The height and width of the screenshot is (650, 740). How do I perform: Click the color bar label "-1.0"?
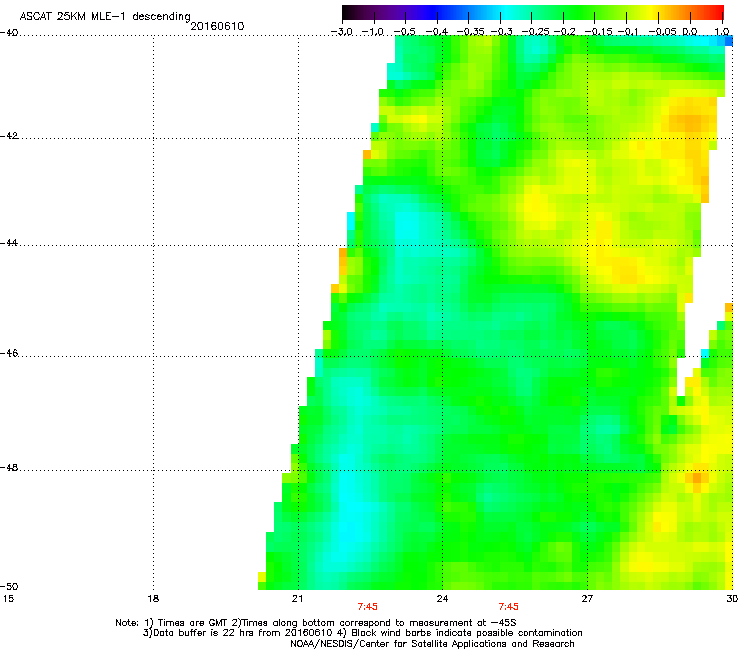tap(373, 32)
